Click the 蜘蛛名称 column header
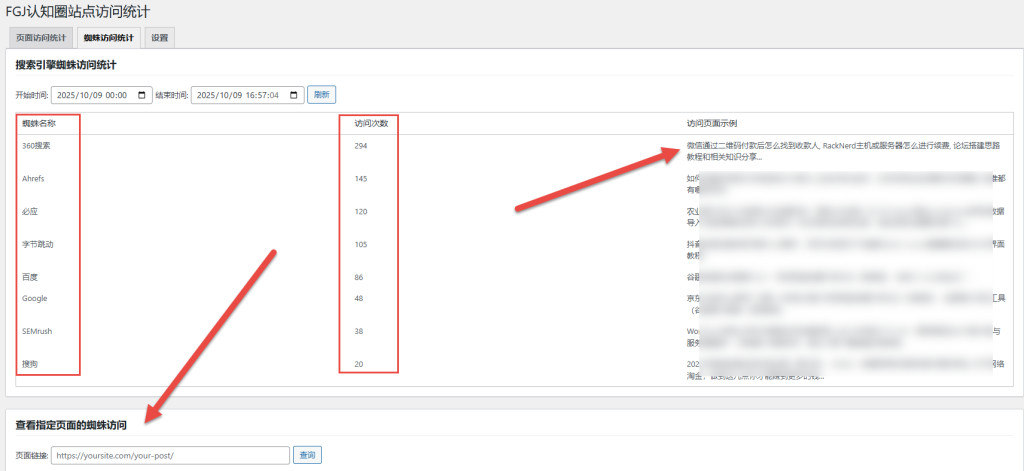 tap(39, 123)
